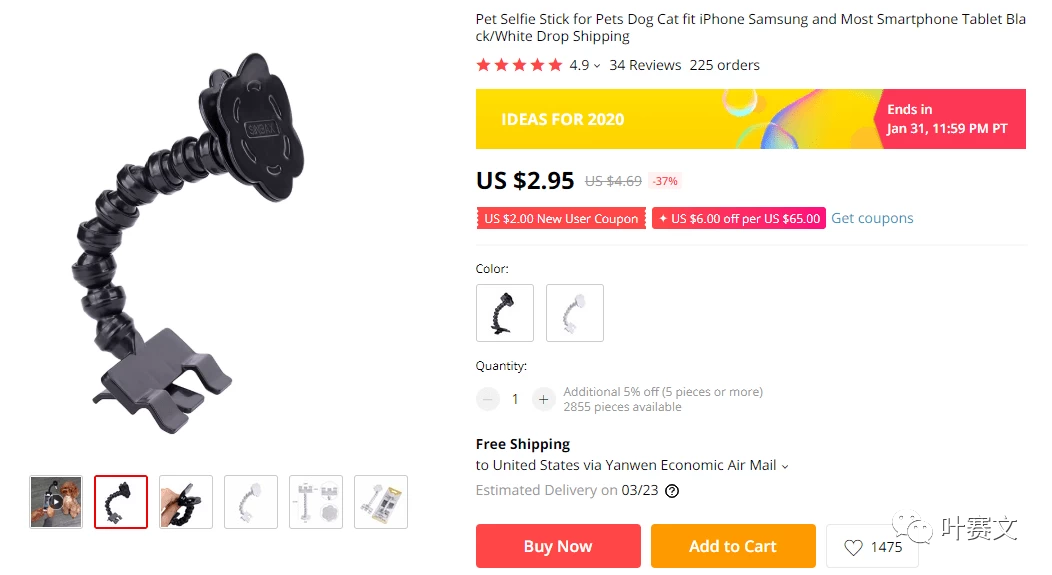Click the US $6.00 off coupon tag
The height and width of the screenshot is (575, 1052).
pyautogui.click(x=739, y=219)
